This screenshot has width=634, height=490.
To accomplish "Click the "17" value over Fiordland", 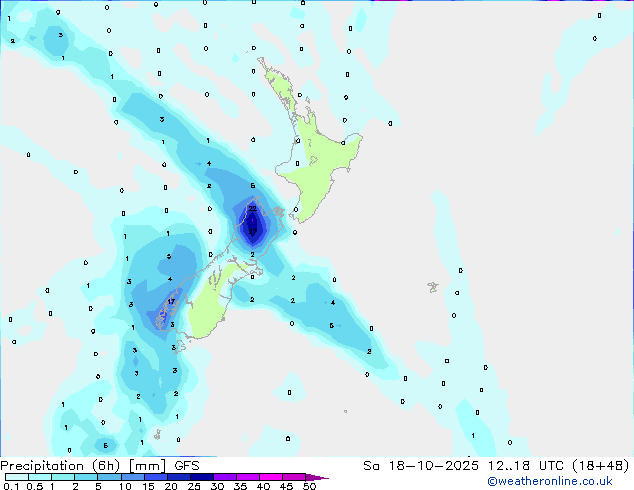I will click(x=171, y=301).
